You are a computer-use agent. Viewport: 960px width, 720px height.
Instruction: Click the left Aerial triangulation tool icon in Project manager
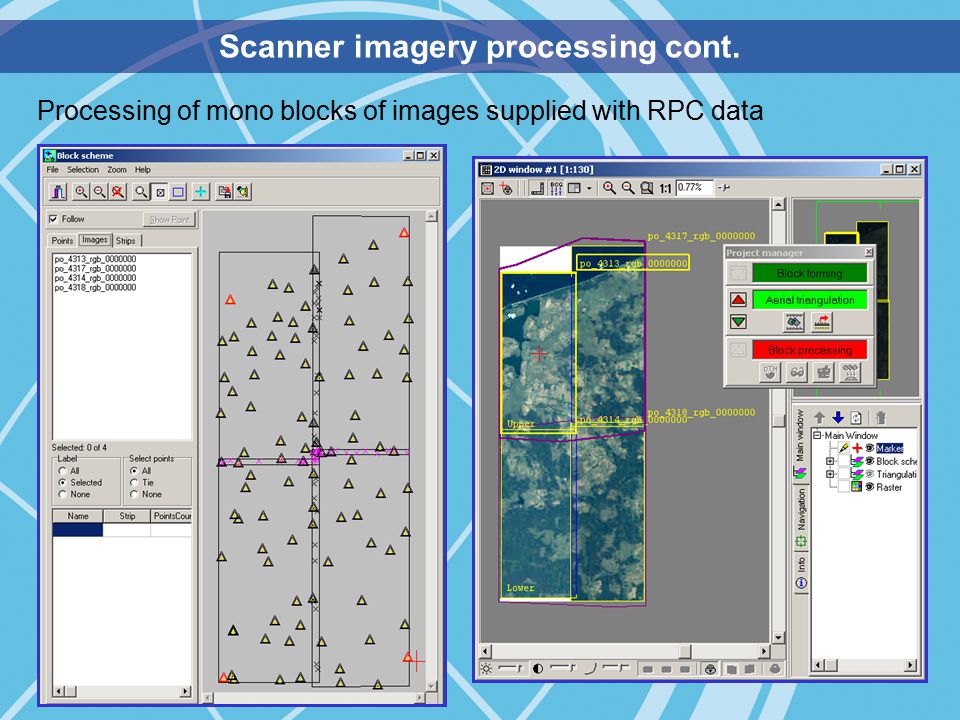tap(794, 321)
